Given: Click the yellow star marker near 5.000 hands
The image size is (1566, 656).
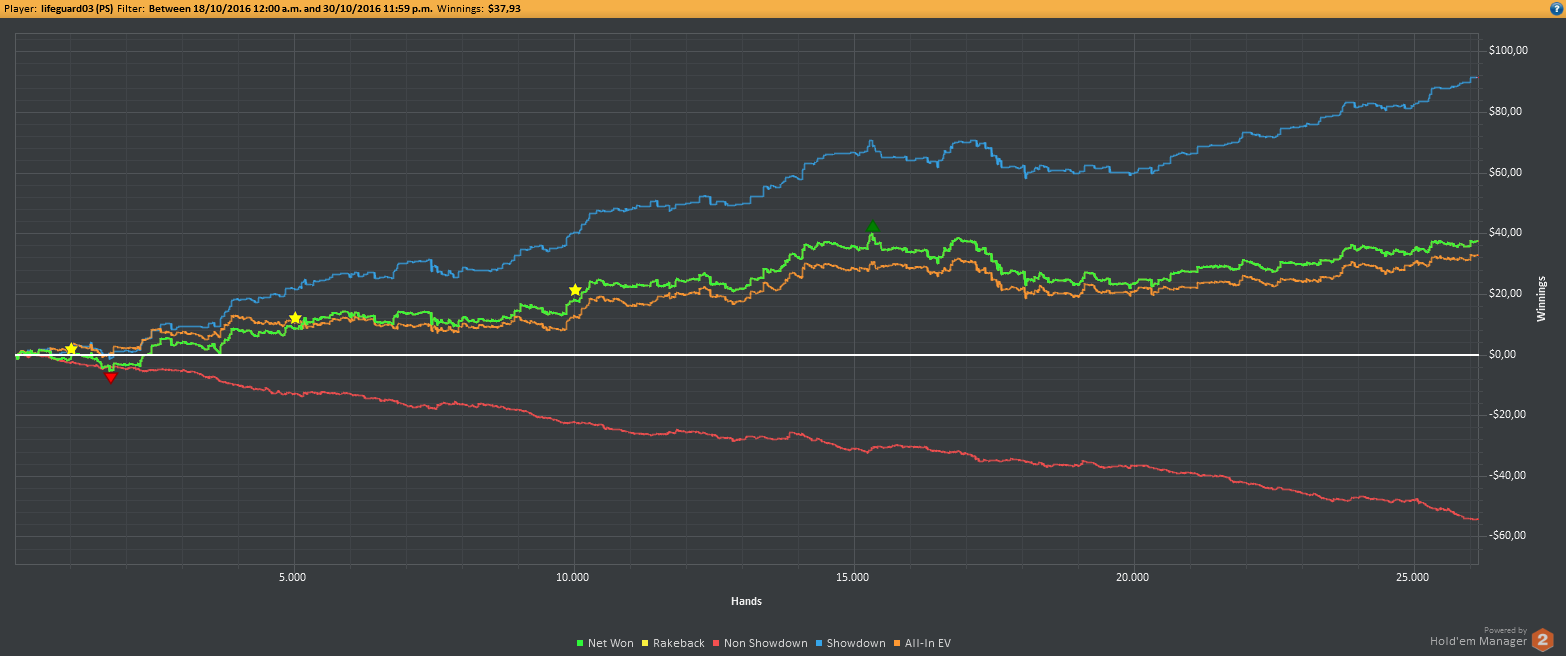Looking at the screenshot, I should (295, 318).
